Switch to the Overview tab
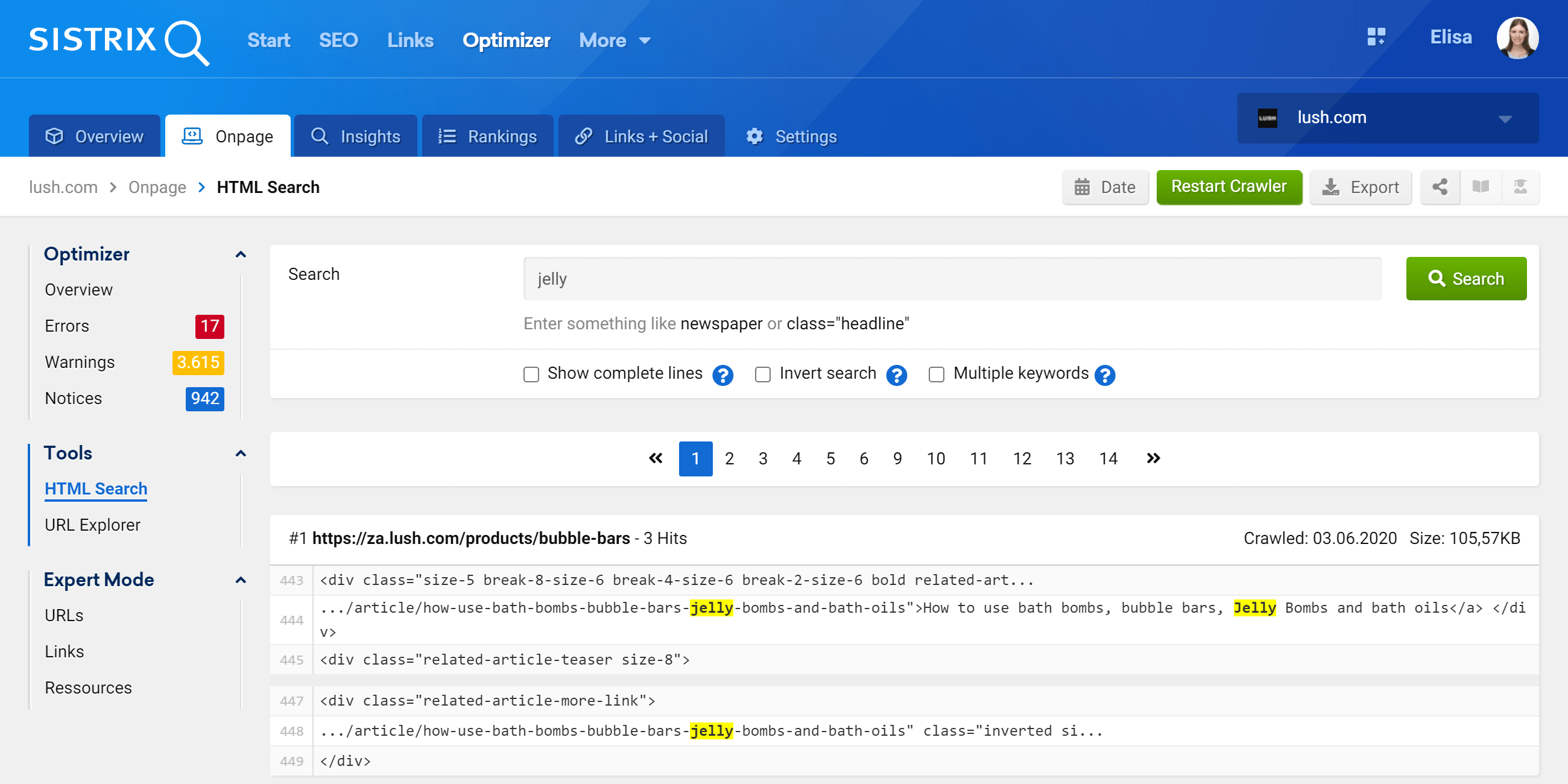Image resolution: width=1568 pixels, height=784 pixels. click(x=94, y=136)
